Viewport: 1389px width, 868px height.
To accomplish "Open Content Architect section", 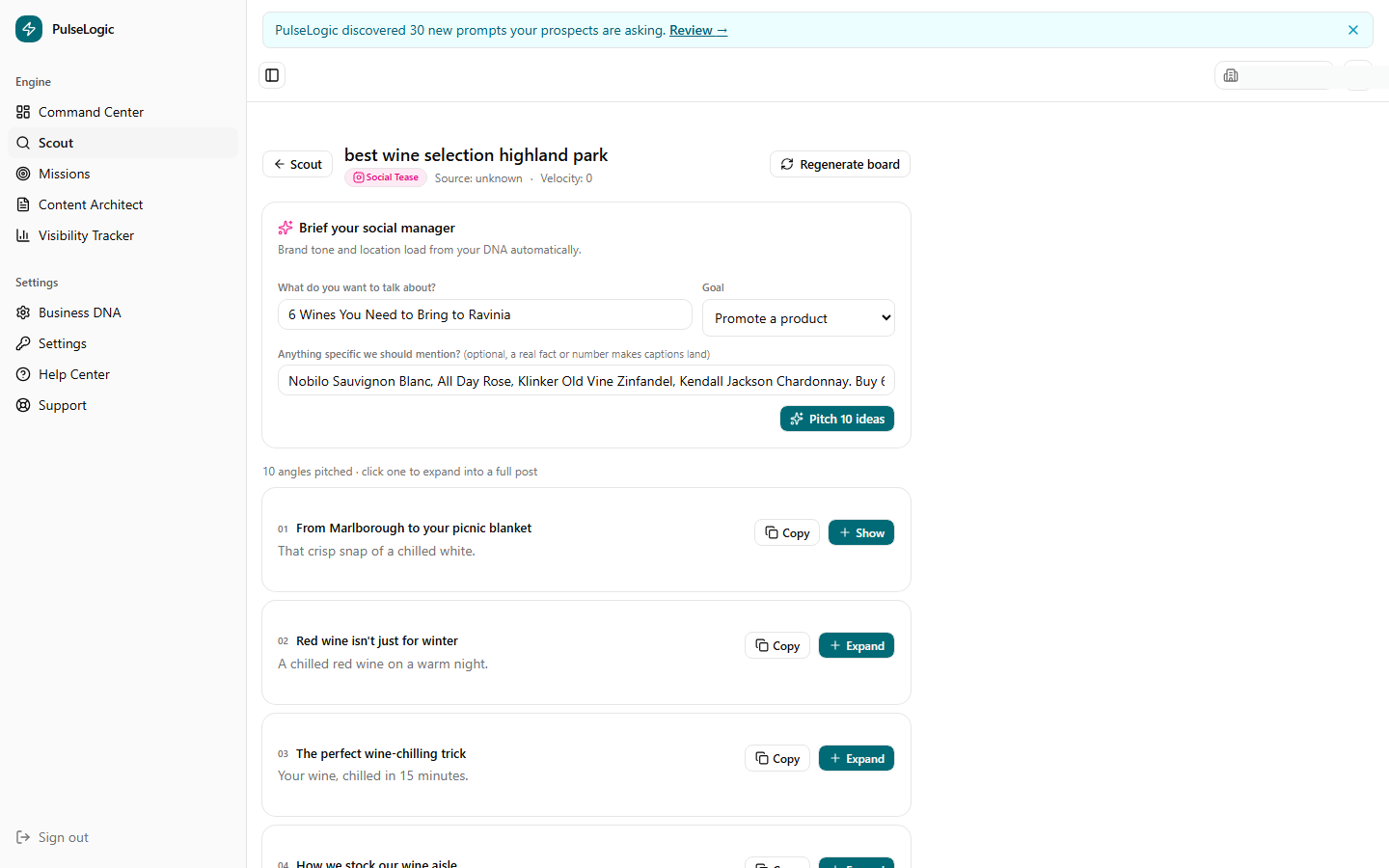I will (123, 204).
